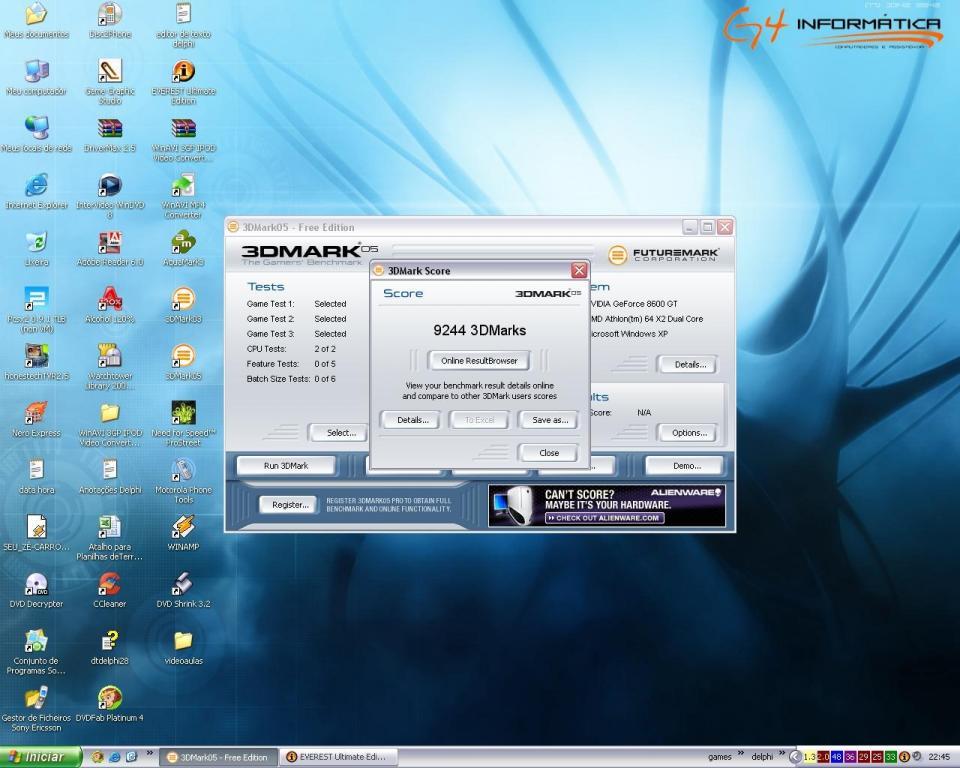Show hidden tray icons arrow

795,758
